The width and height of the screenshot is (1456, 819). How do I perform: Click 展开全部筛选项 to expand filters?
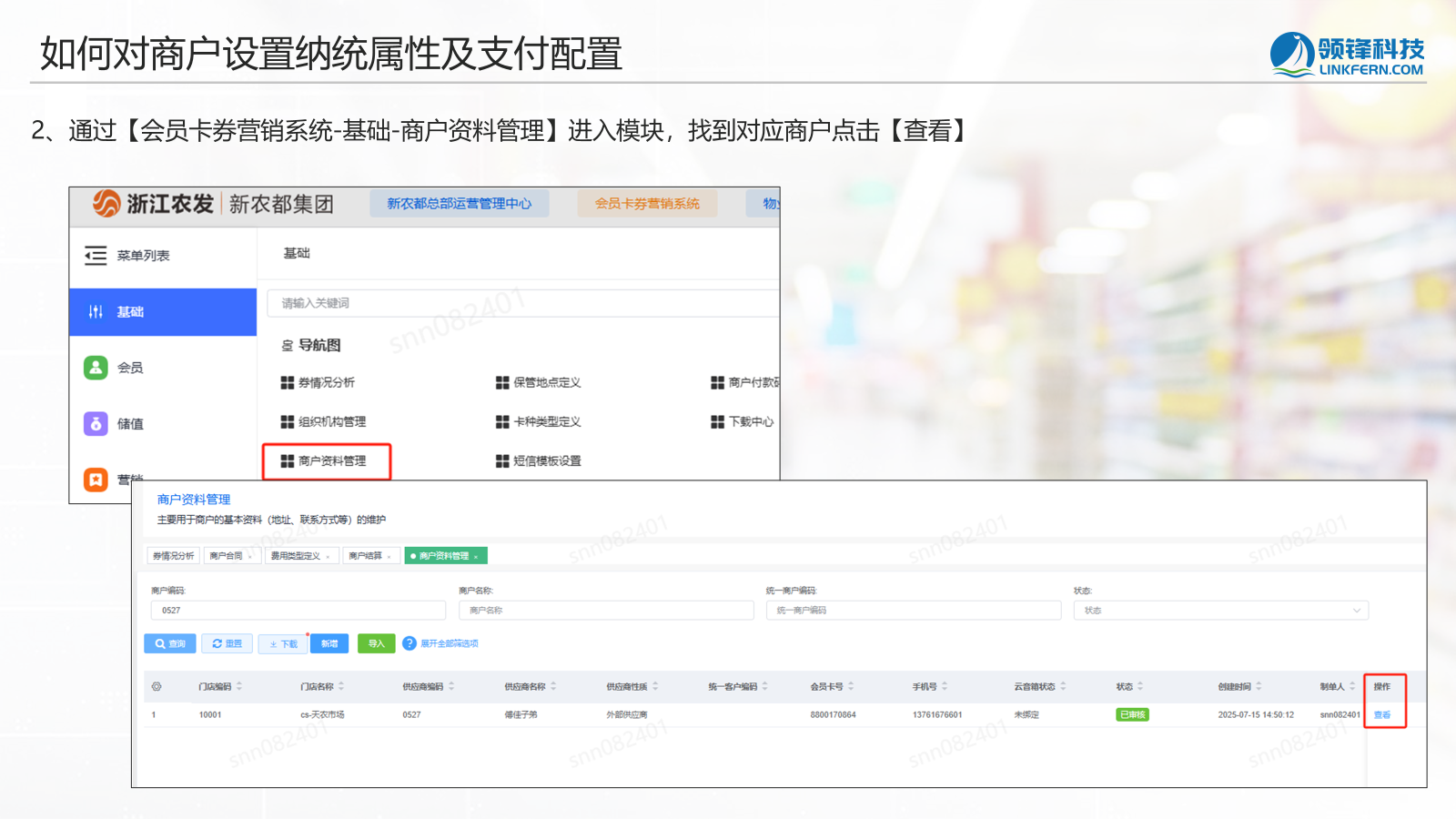click(x=449, y=643)
